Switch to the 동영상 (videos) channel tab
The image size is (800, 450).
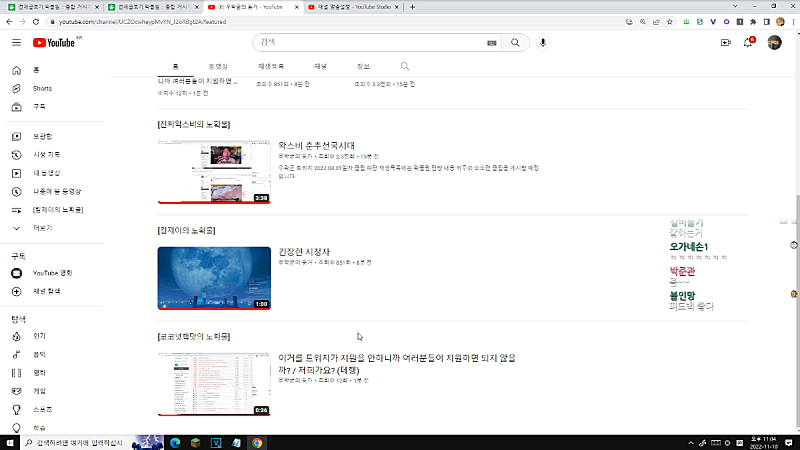coord(218,66)
